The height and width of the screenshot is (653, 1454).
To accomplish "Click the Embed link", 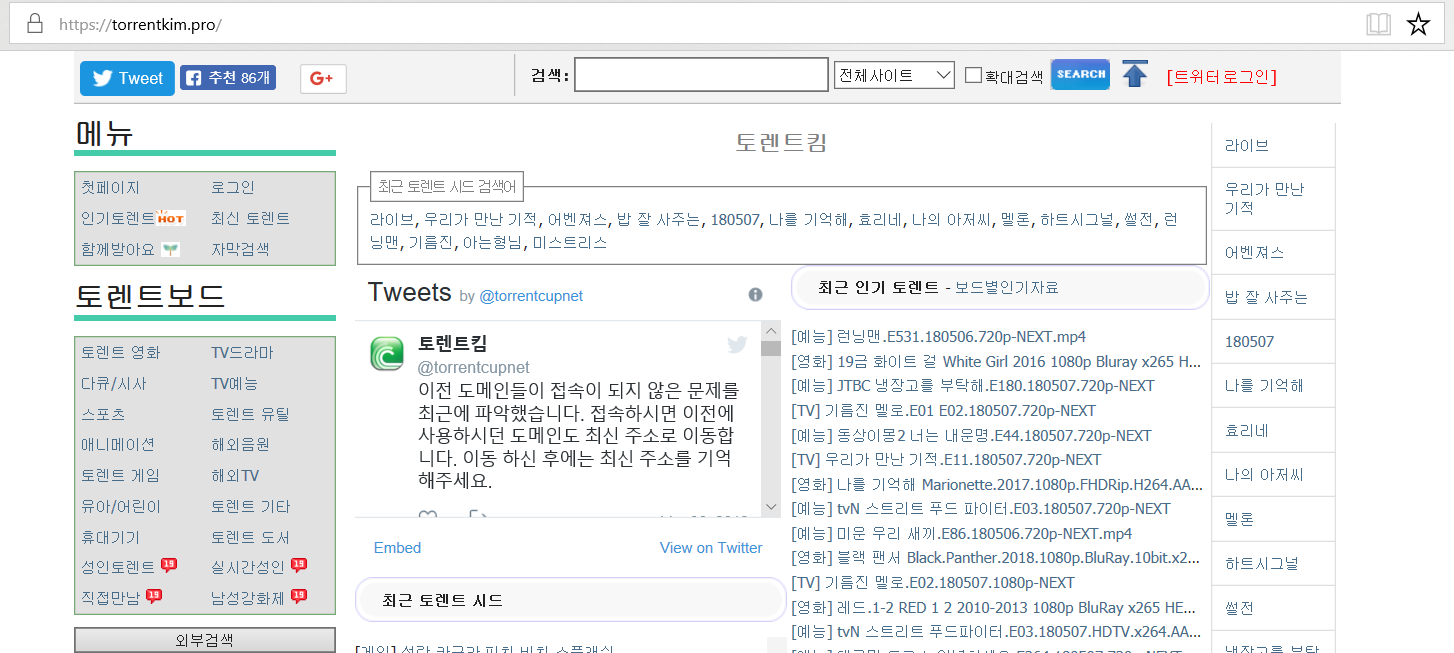I will 397,547.
